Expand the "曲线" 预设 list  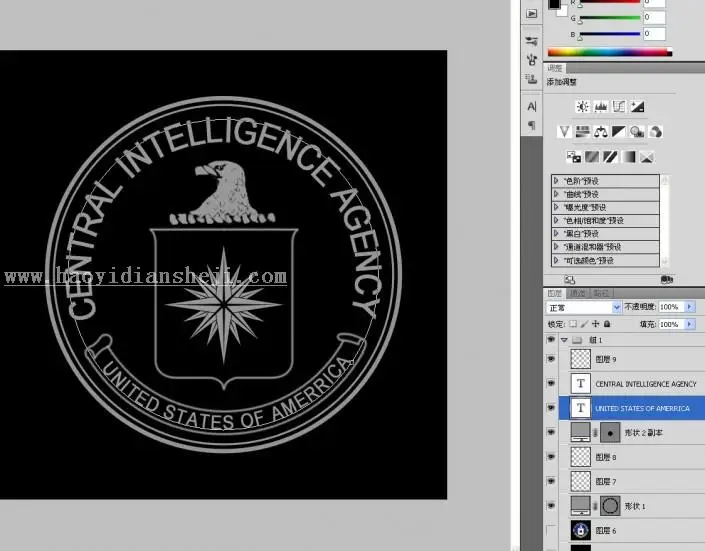[x=557, y=194]
